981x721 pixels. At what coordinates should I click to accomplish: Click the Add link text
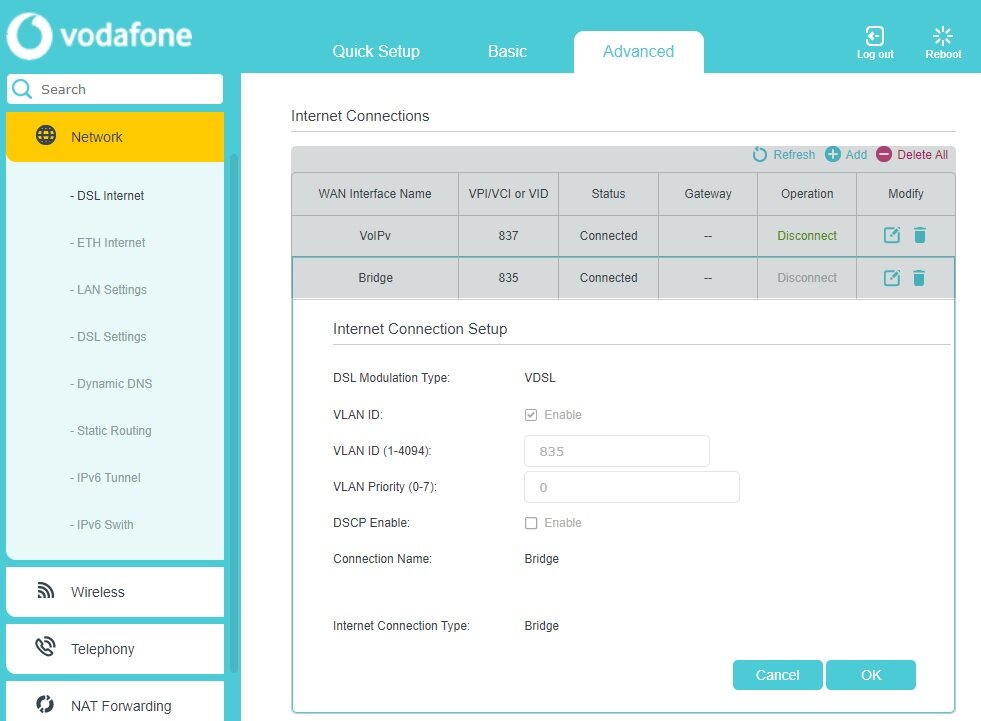click(856, 155)
